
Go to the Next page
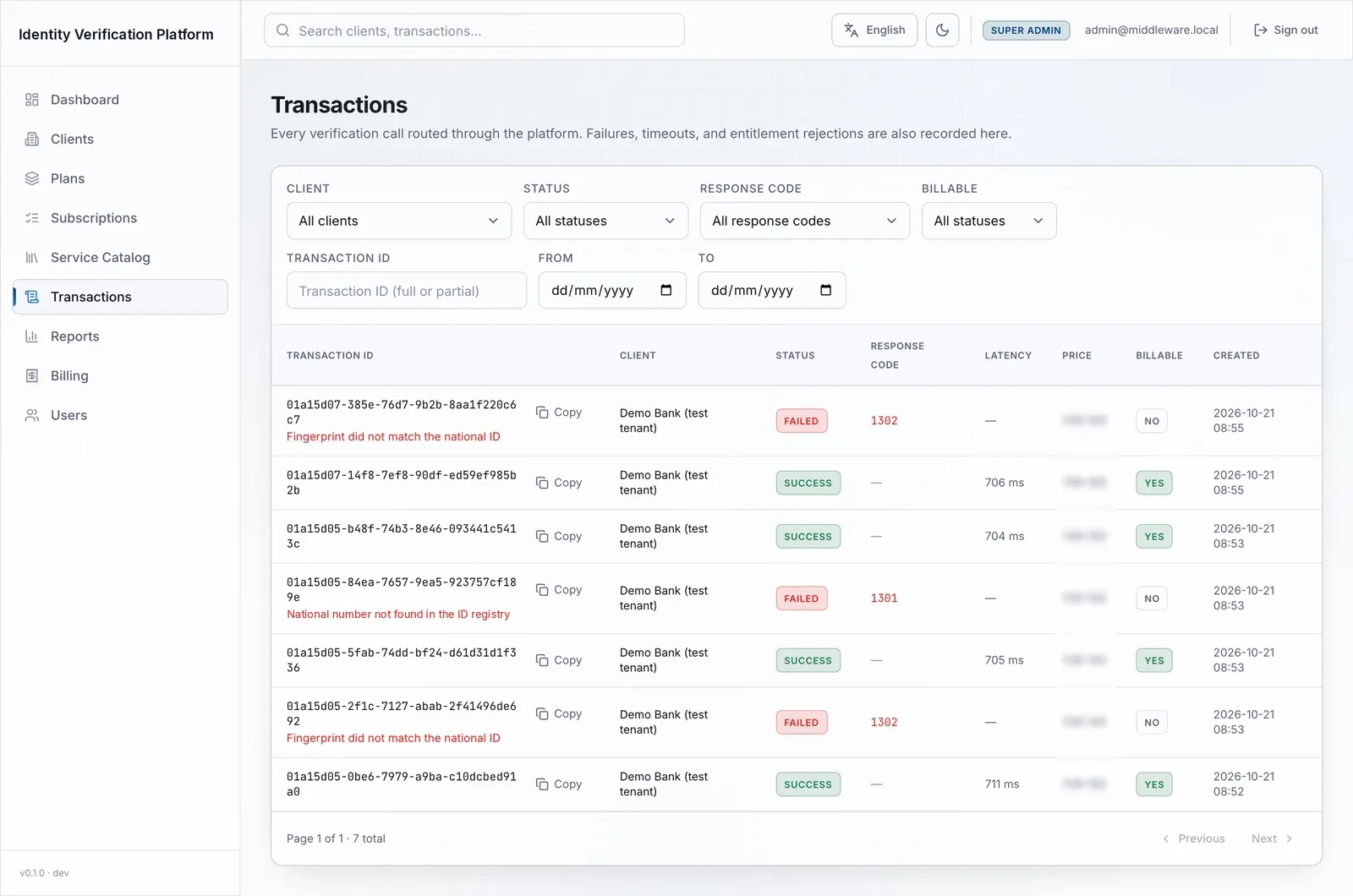click(x=1272, y=839)
